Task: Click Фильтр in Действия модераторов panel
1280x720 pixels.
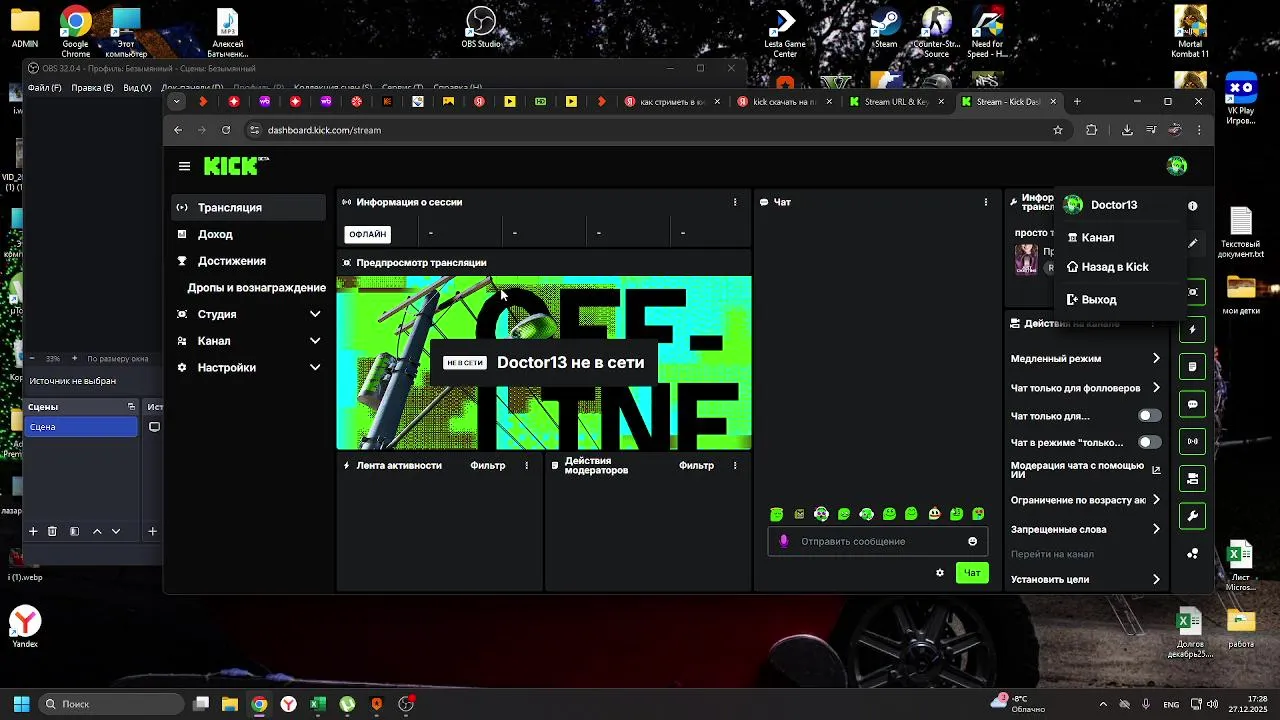Action: pos(696,466)
